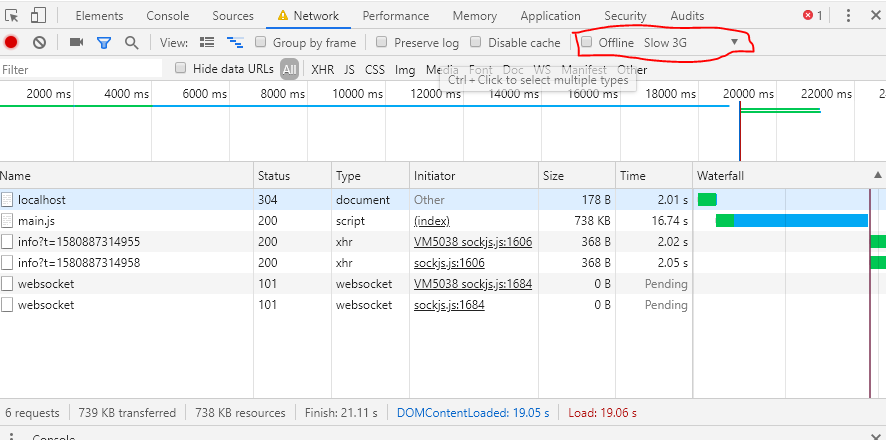The width and height of the screenshot is (886, 440).
Task: Click the red error count badge
Action: [813, 16]
